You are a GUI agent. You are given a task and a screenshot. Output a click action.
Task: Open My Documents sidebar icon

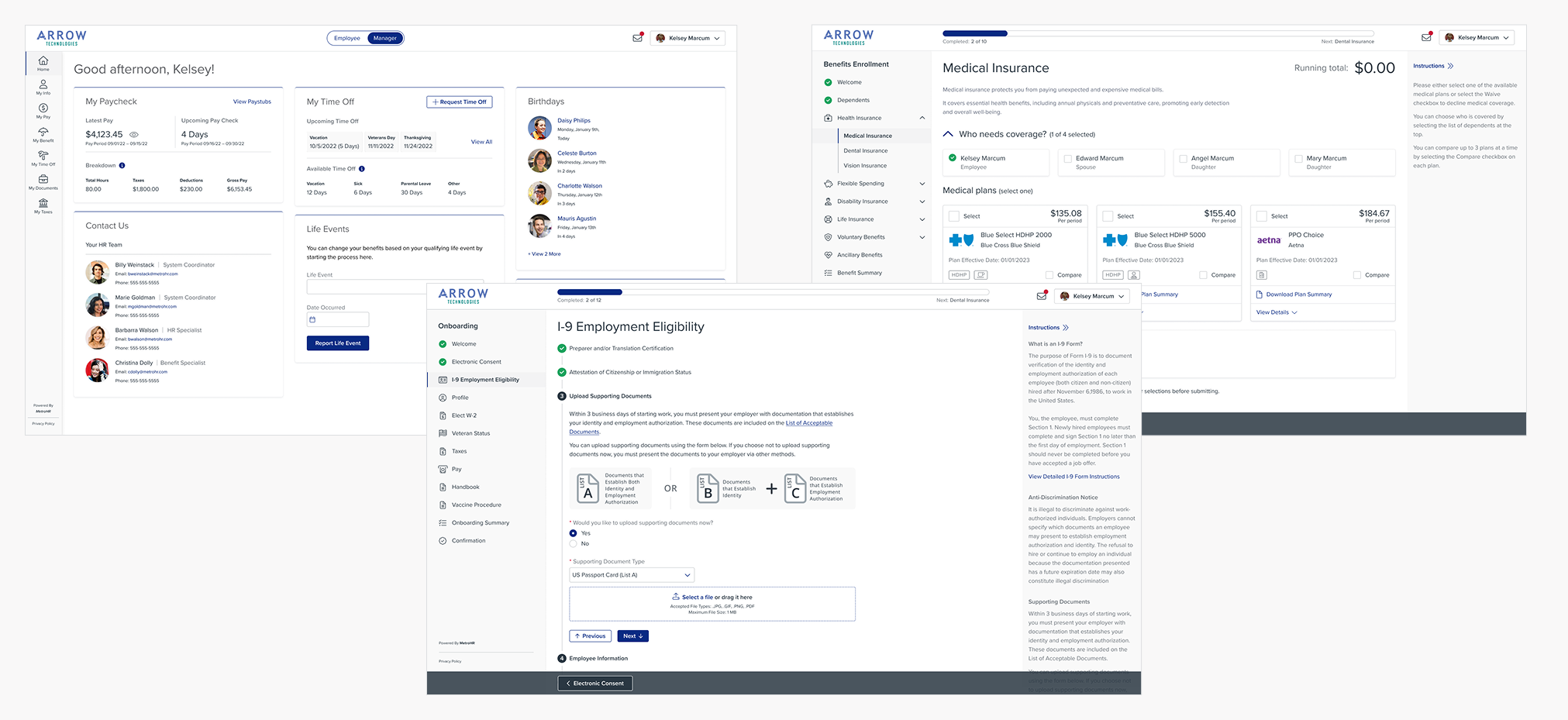(43, 181)
